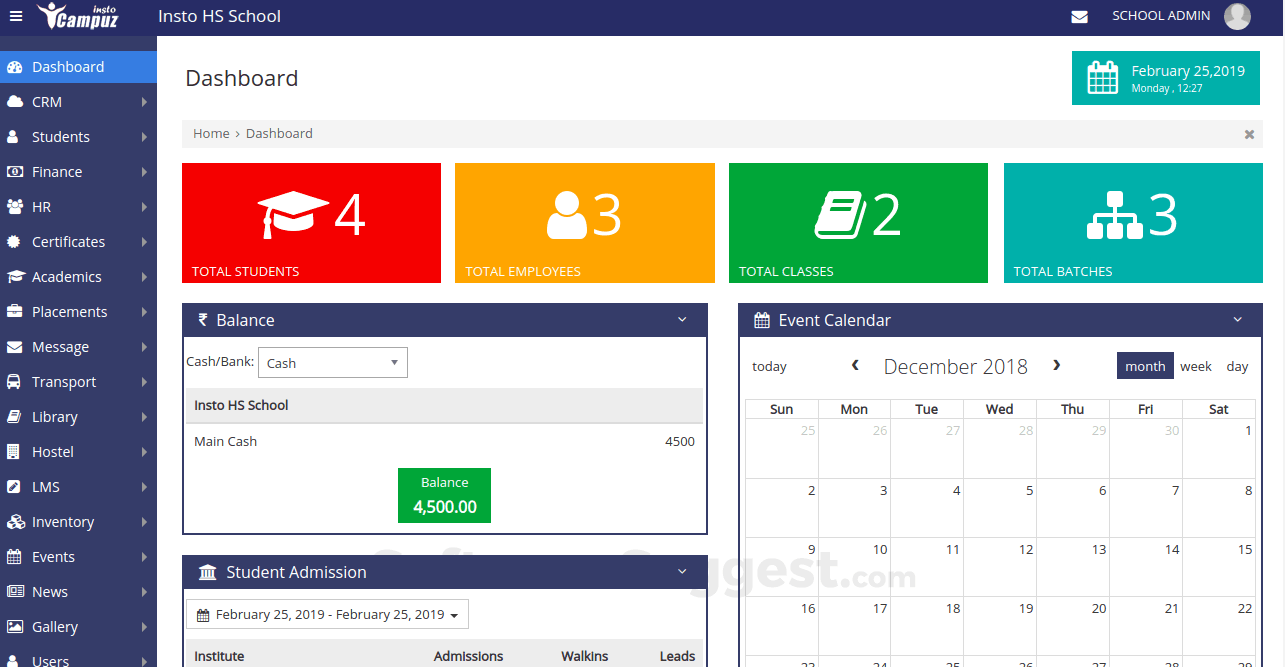Click the hamburger menu icon top left
Screen dimensions: 1285x667
tap(15, 15)
